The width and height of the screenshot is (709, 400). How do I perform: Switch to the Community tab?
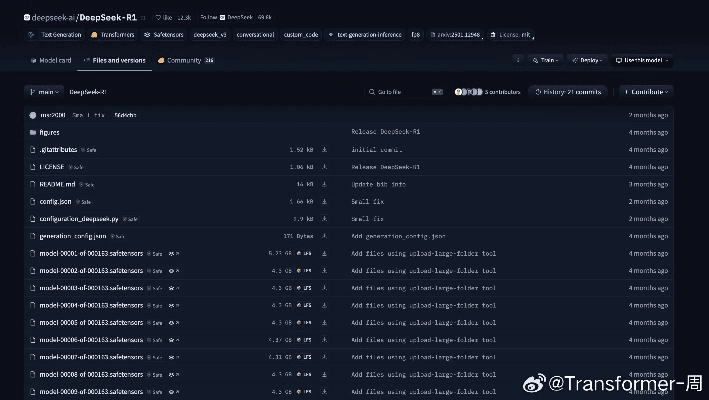(185, 60)
